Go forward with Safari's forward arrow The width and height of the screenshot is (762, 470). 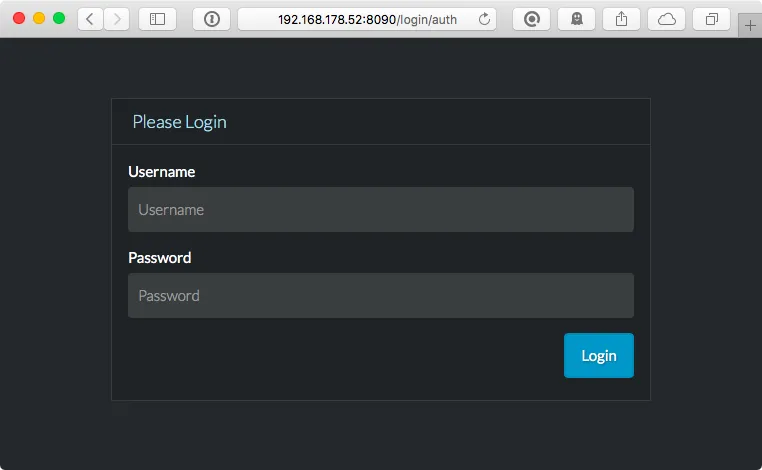[x=117, y=19]
